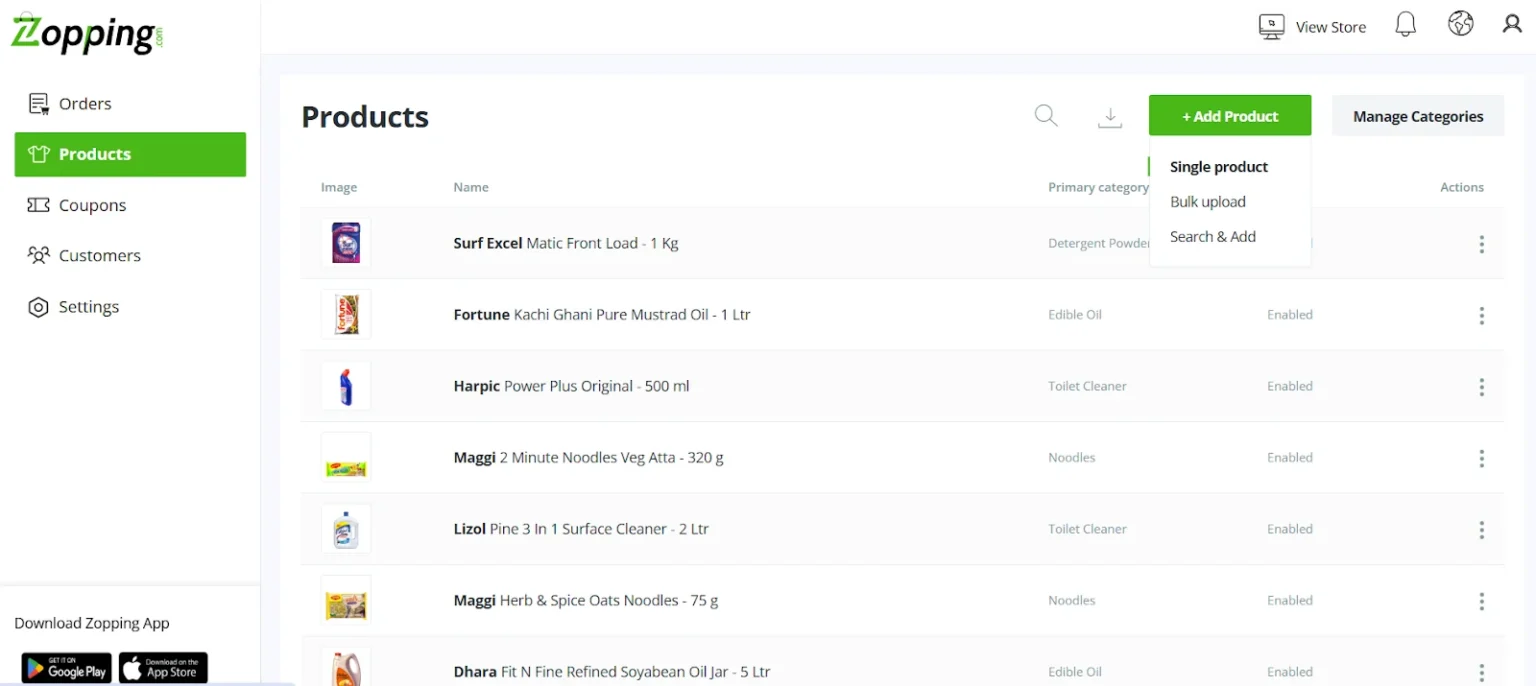The width and height of the screenshot is (1536, 686).
Task: Search products with magnifier icon
Action: [x=1046, y=116]
